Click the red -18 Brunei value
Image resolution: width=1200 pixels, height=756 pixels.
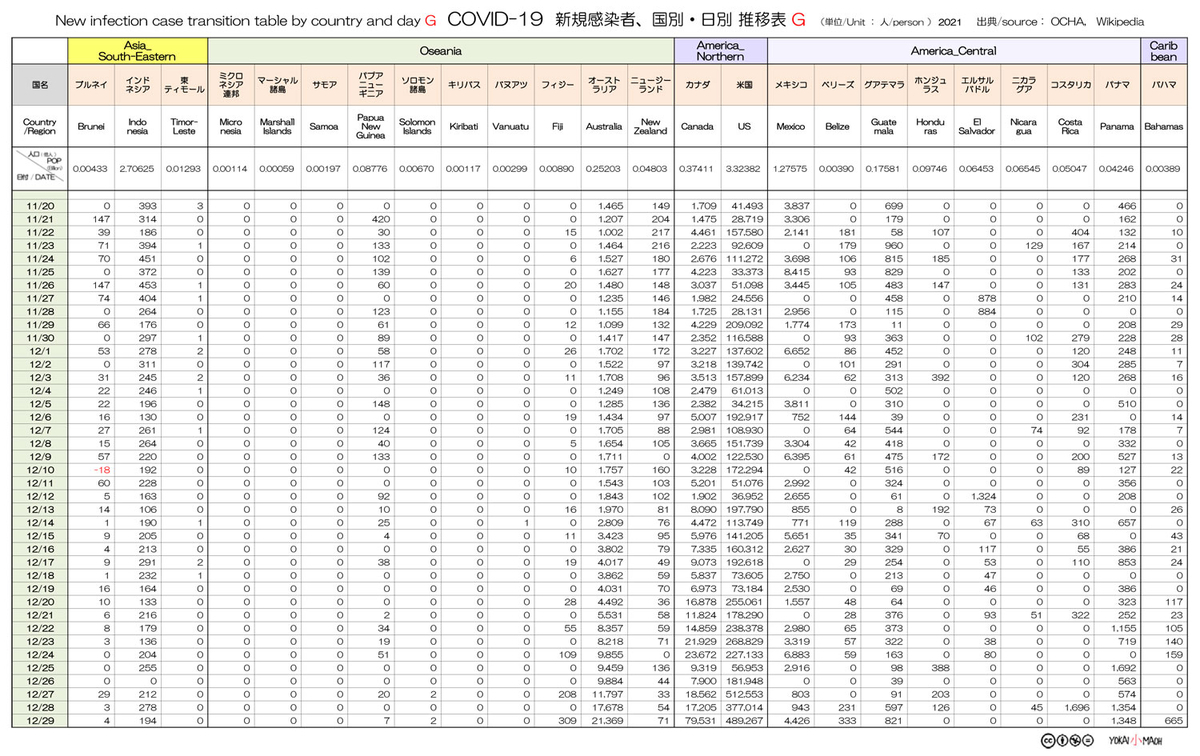[98, 468]
